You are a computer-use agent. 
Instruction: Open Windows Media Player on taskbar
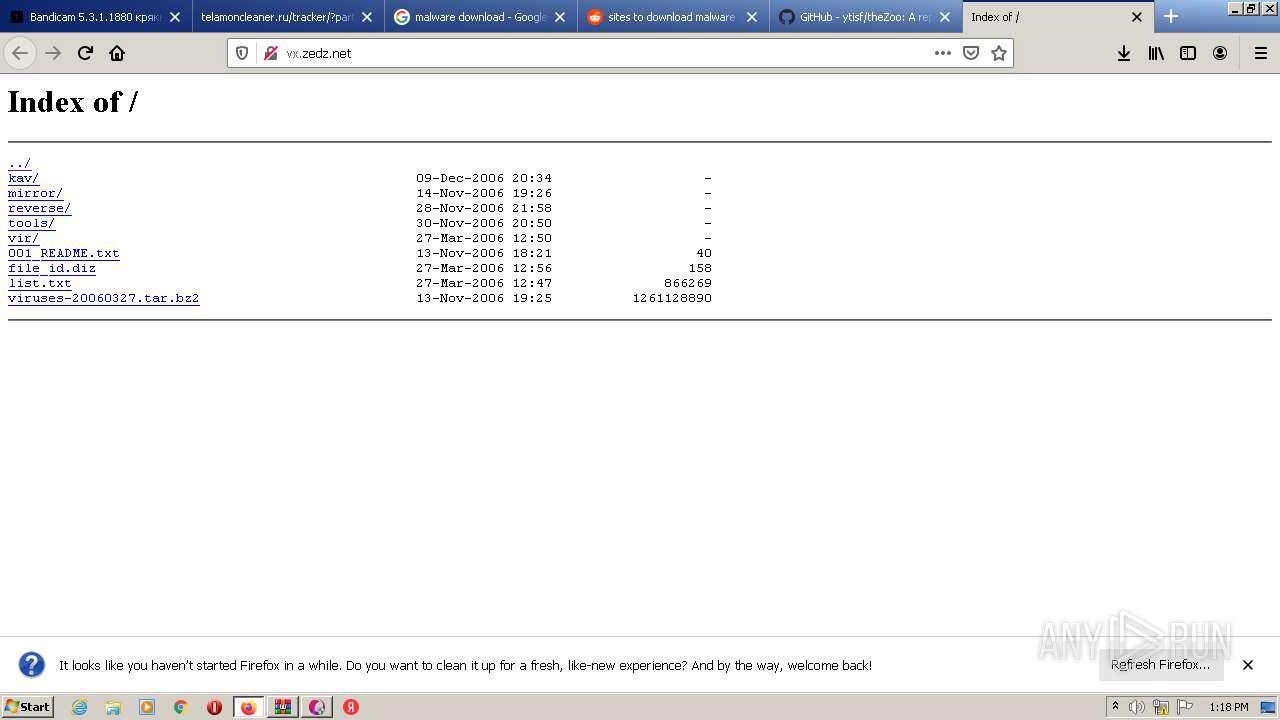147,707
